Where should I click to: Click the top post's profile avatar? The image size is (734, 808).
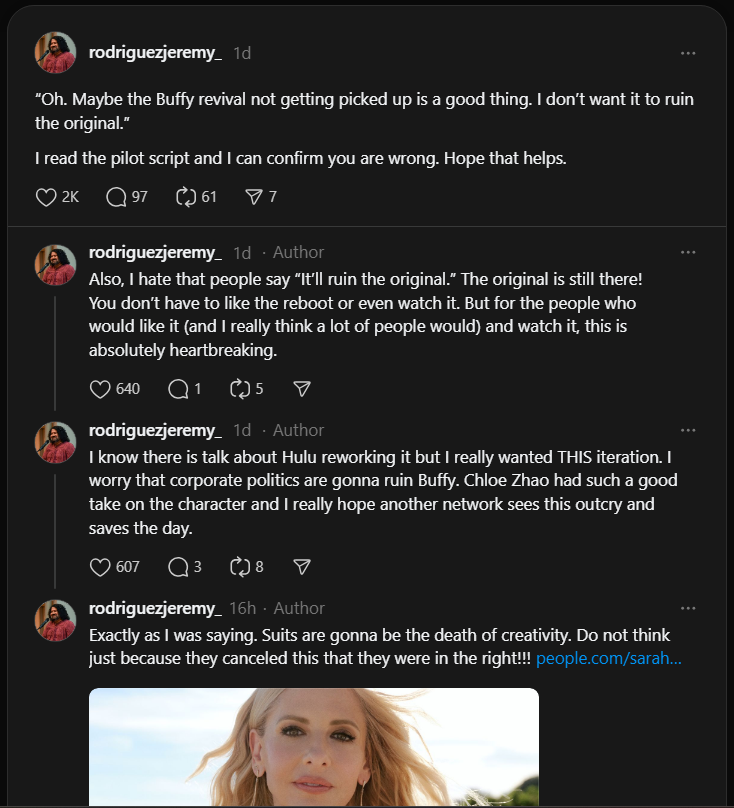[x=56, y=53]
